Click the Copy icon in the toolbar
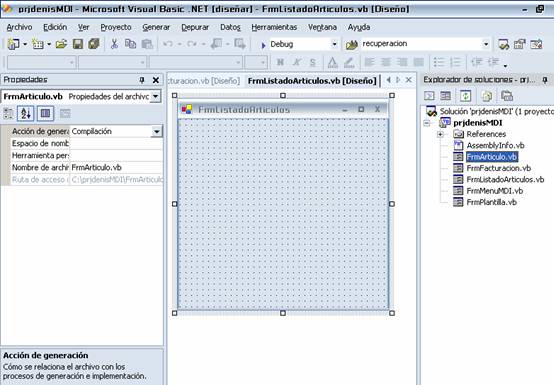This screenshot has width=554, height=385. coord(130,44)
